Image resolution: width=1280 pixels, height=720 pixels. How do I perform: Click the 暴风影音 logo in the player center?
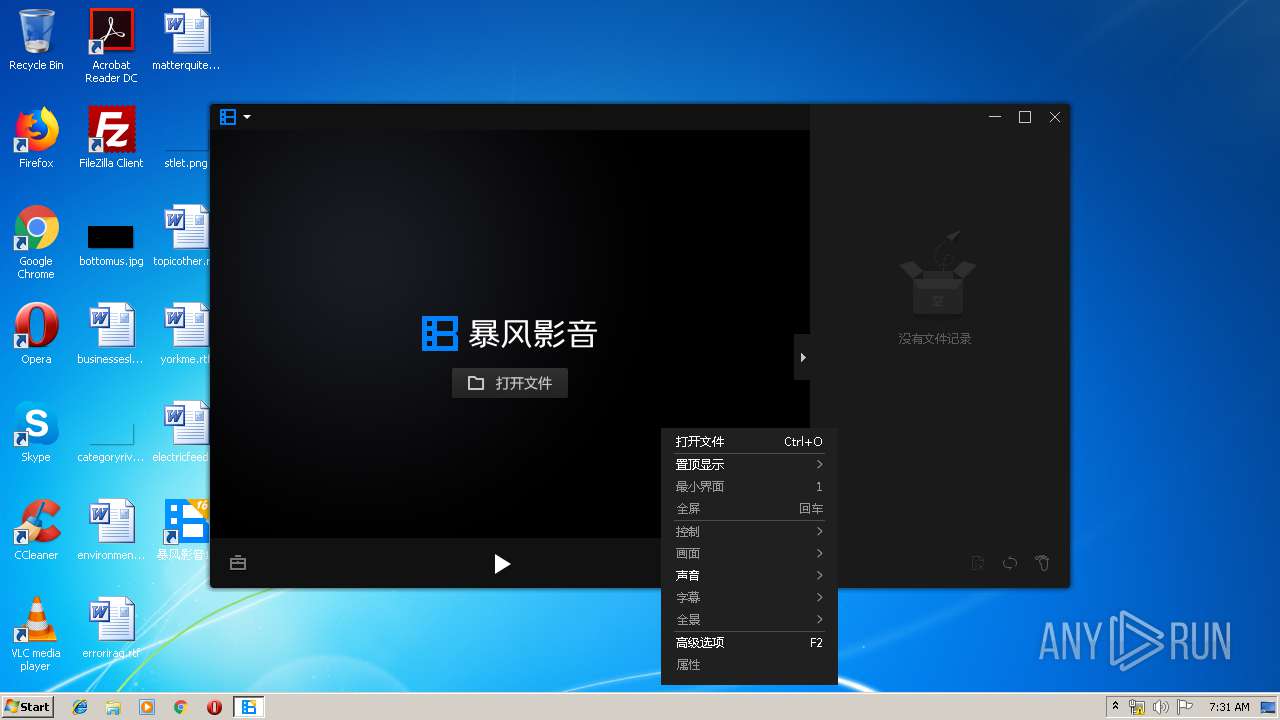(510, 333)
